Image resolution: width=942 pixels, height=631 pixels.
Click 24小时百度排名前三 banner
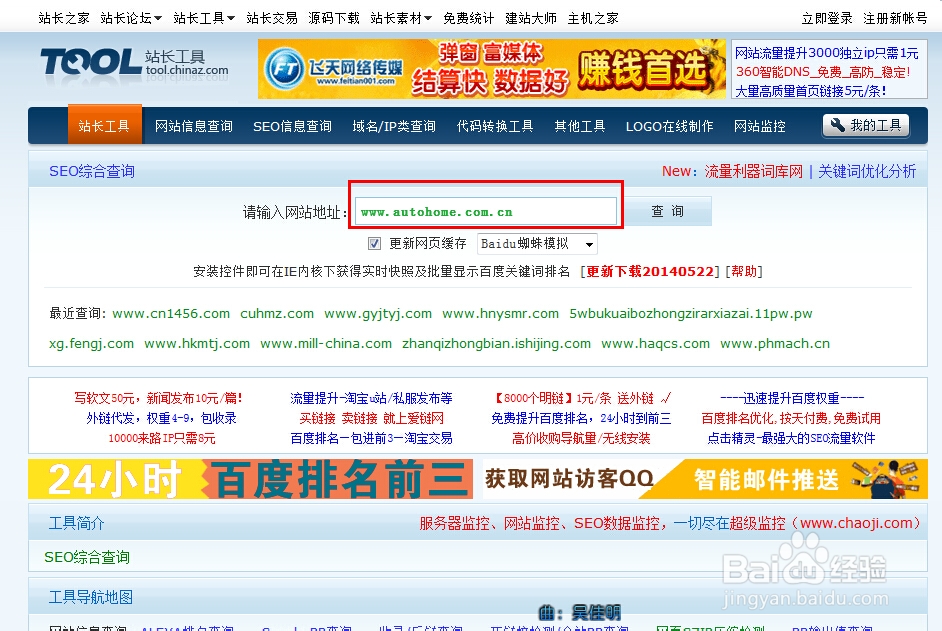click(x=251, y=479)
